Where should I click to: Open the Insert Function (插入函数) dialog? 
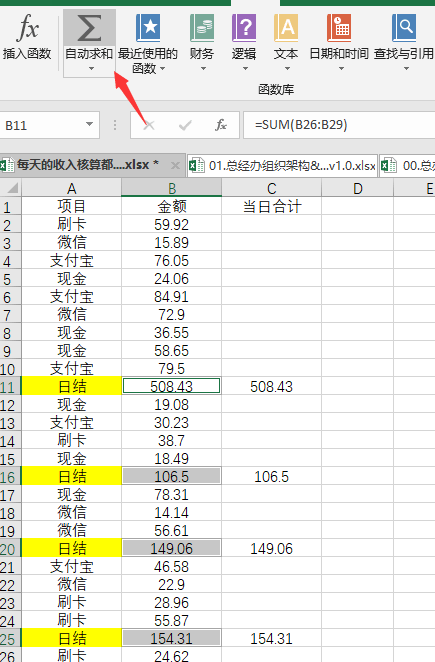27,37
